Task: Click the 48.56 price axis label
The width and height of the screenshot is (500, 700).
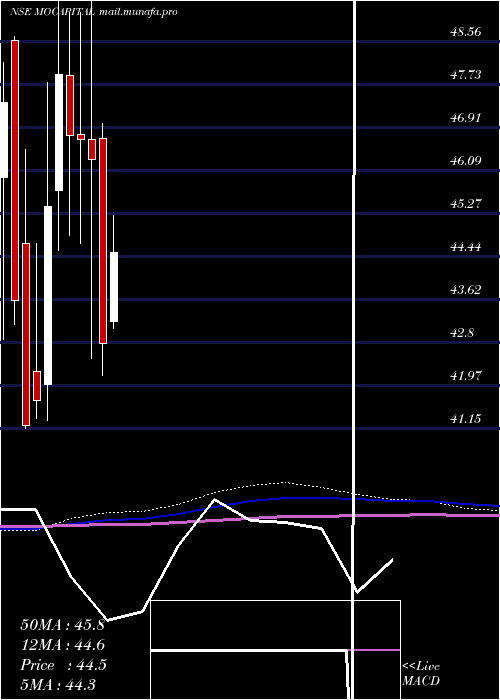Action: (x=466, y=32)
